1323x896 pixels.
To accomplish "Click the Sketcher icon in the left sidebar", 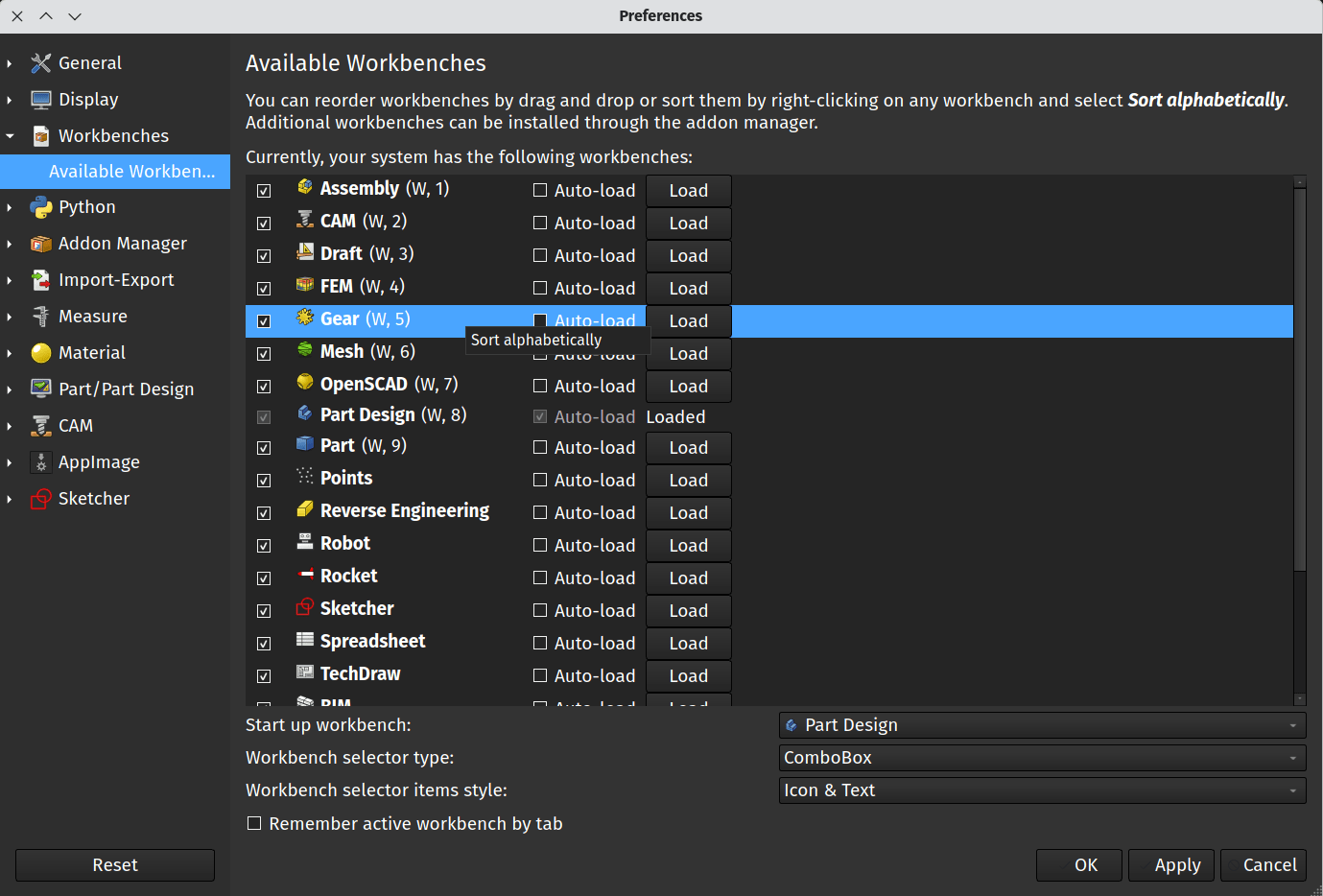I will click(x=41, y=498).
